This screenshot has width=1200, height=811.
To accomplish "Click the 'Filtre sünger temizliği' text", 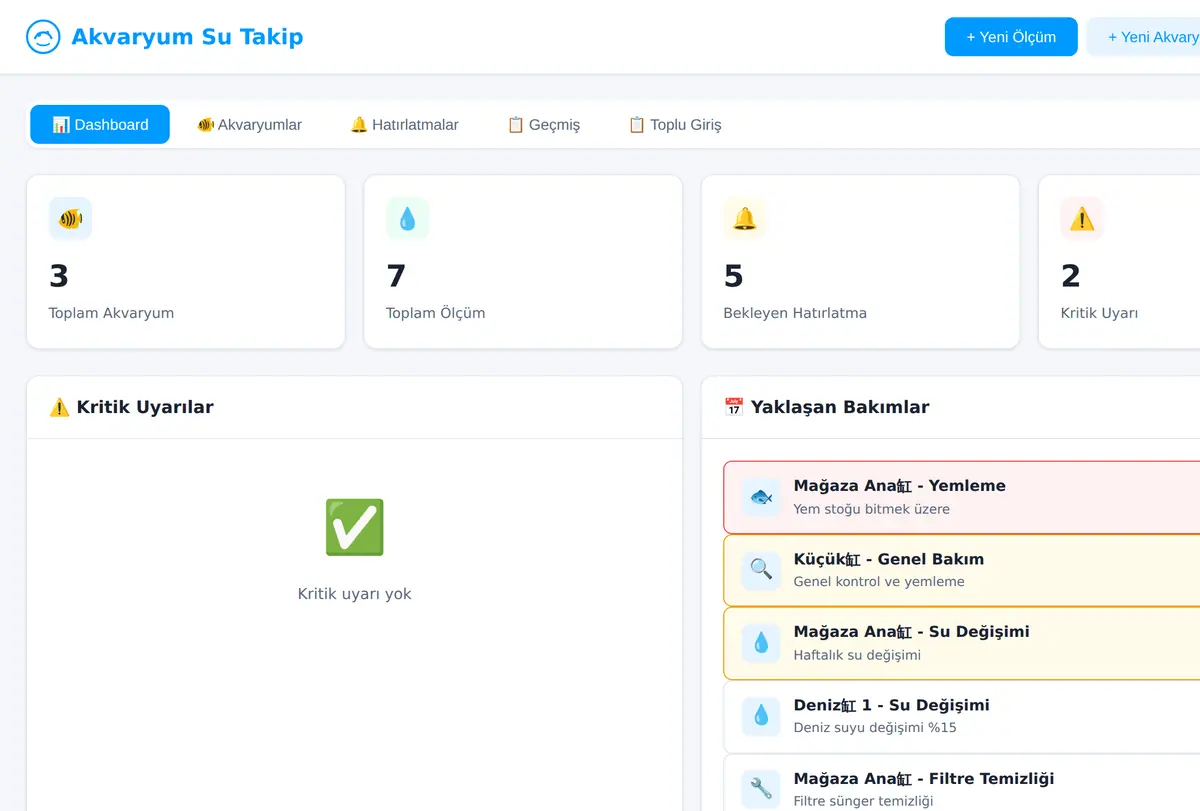I will click(x=863, y=801).
